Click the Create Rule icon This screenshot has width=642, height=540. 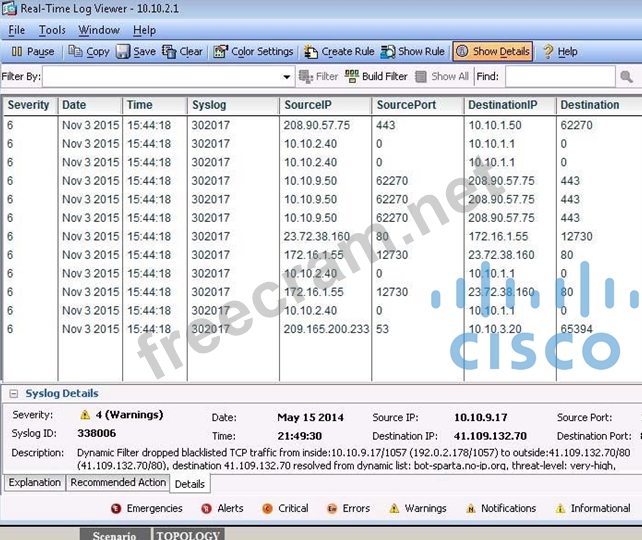click(339, 52)
